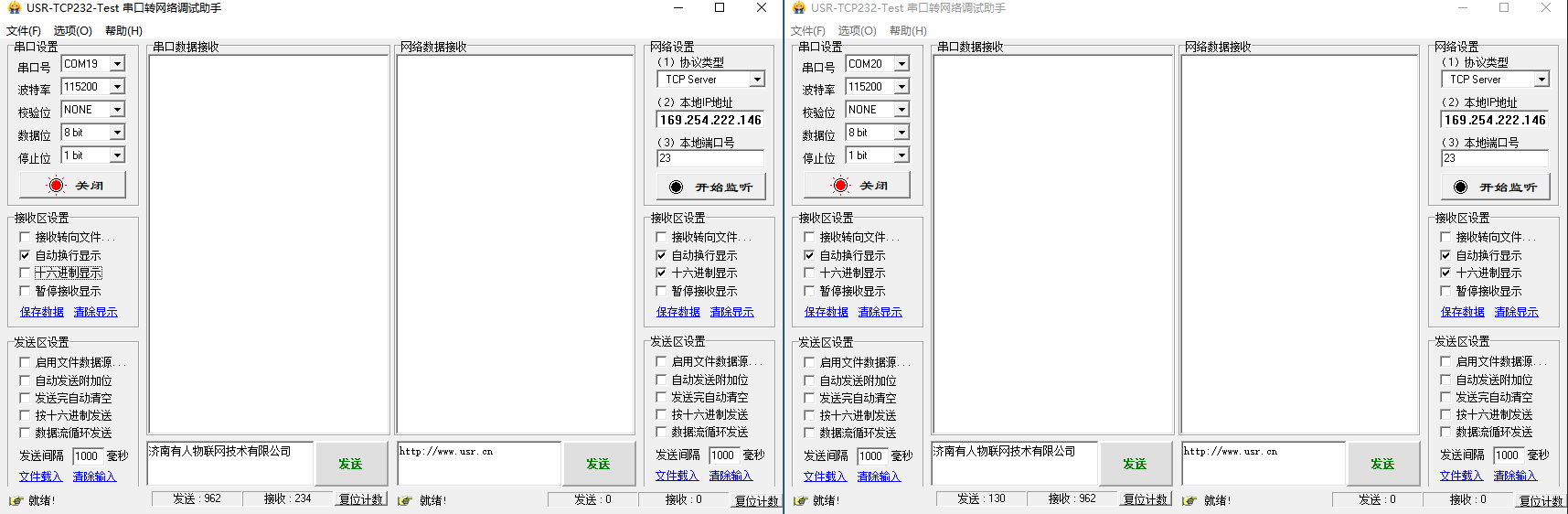Click 文件载入 link in left window serial send settings
Viewport: 1568px width, 514px height.
[x=40, y=477]
